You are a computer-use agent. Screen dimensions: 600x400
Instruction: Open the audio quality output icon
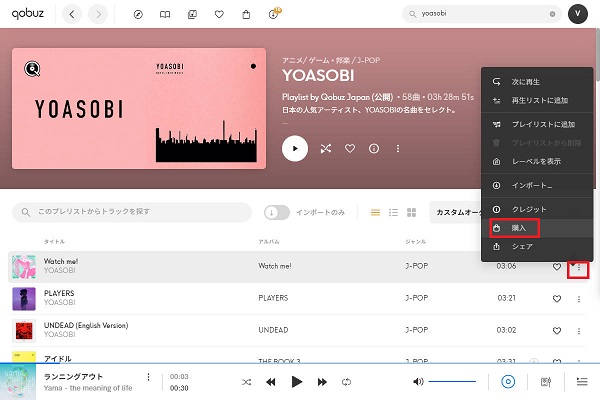(508, 382)
